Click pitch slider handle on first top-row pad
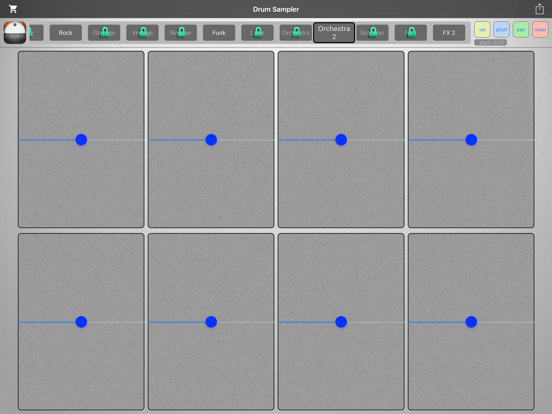 pos(81,140)
